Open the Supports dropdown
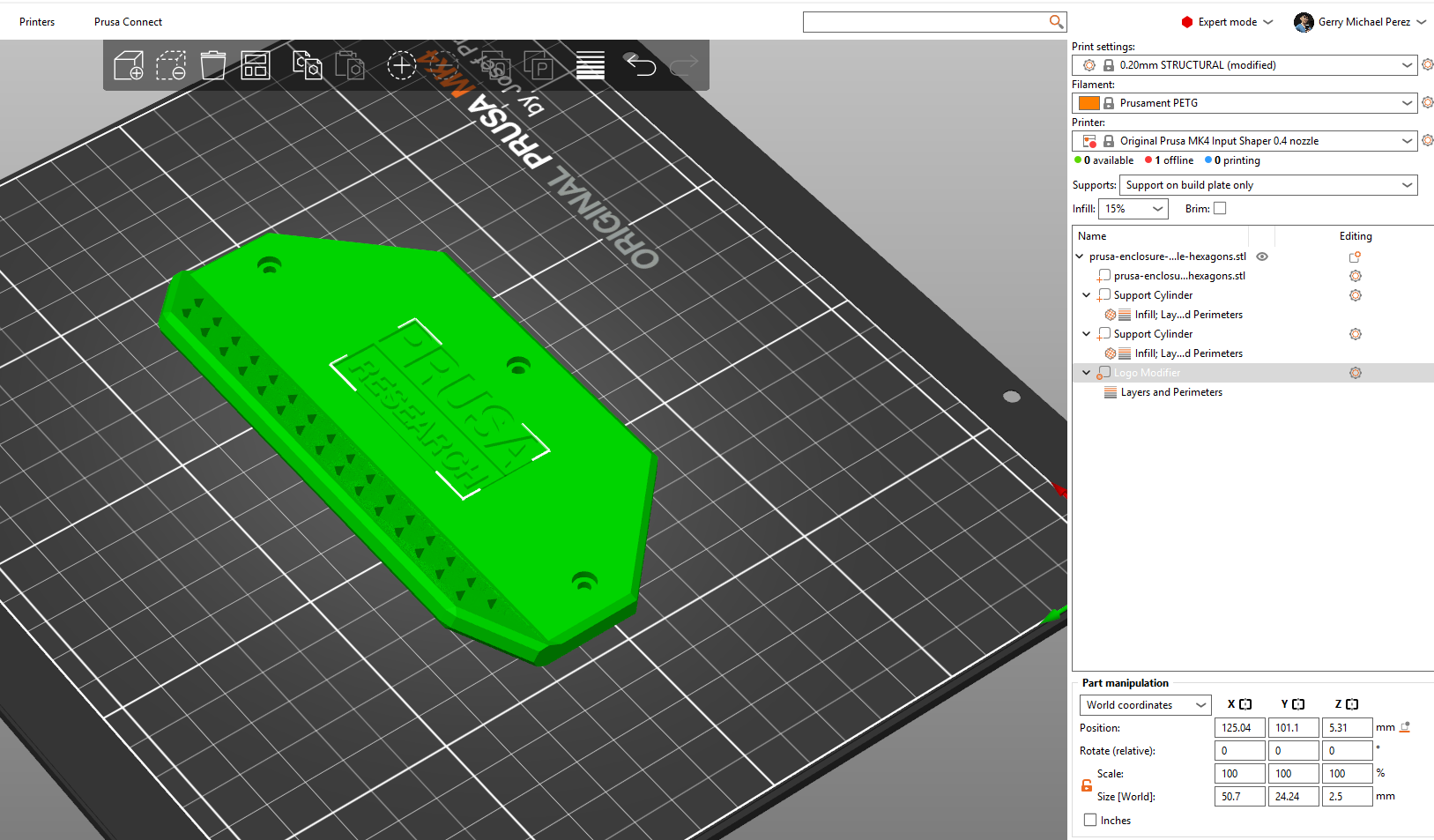The width and height of the screenshot is (1434, 840). point(1268,185)
